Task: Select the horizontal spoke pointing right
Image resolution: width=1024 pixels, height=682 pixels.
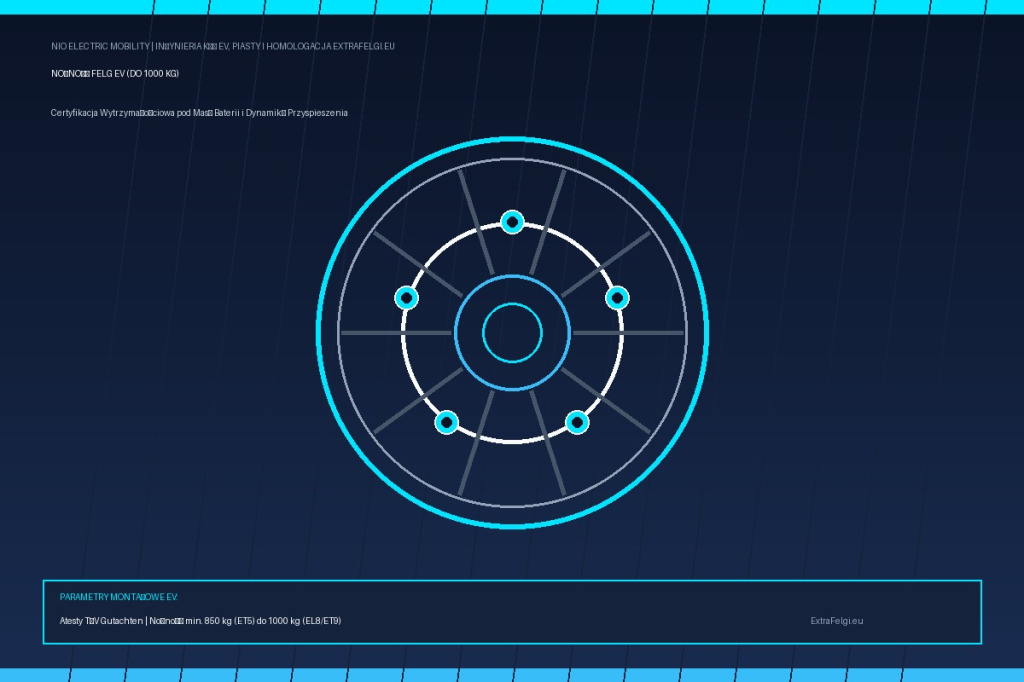Action: point(628,333)
